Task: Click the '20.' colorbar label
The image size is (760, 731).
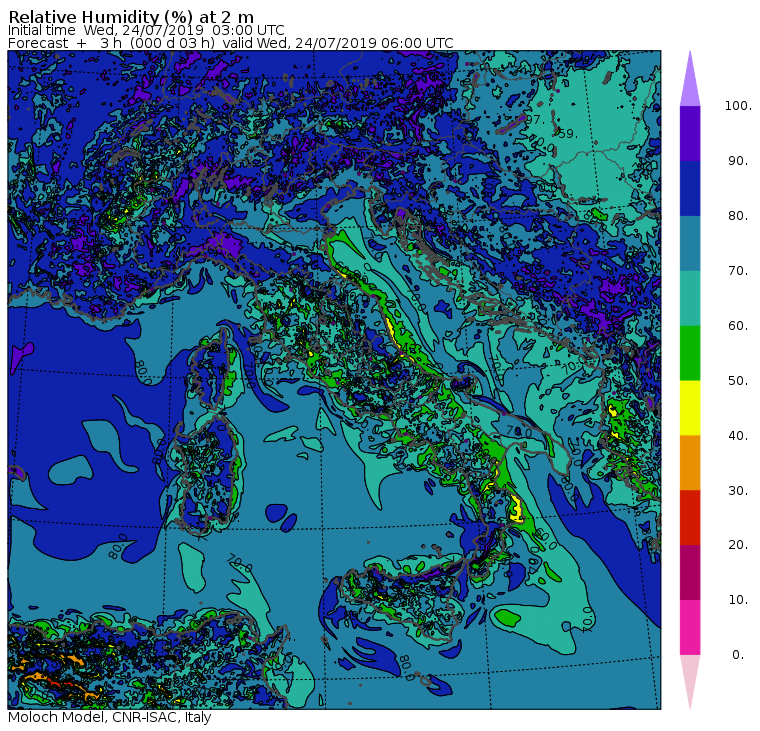Action: click(738, 545)
